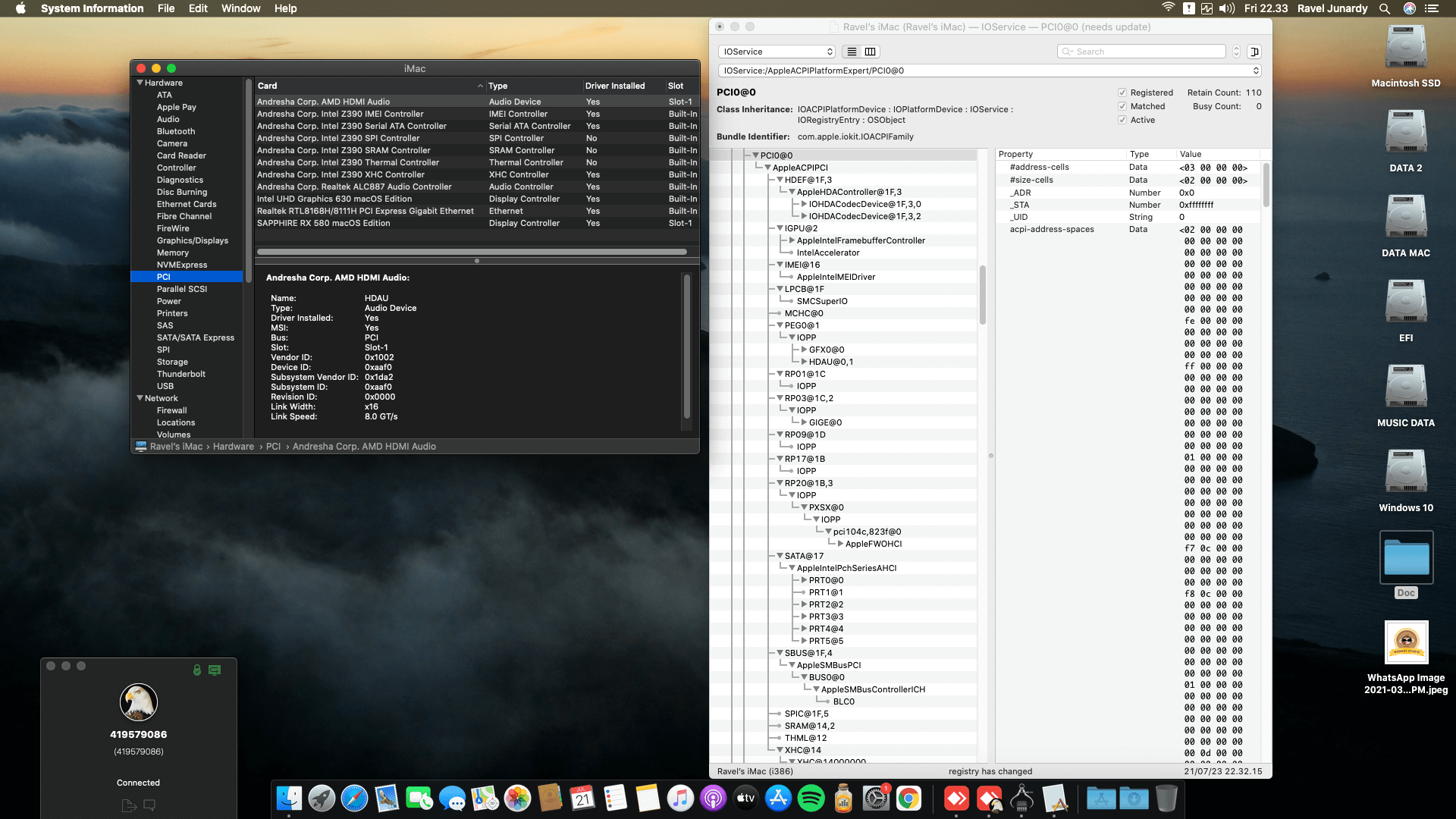
Task: Open the Edit menu
Action: (198, 8)
